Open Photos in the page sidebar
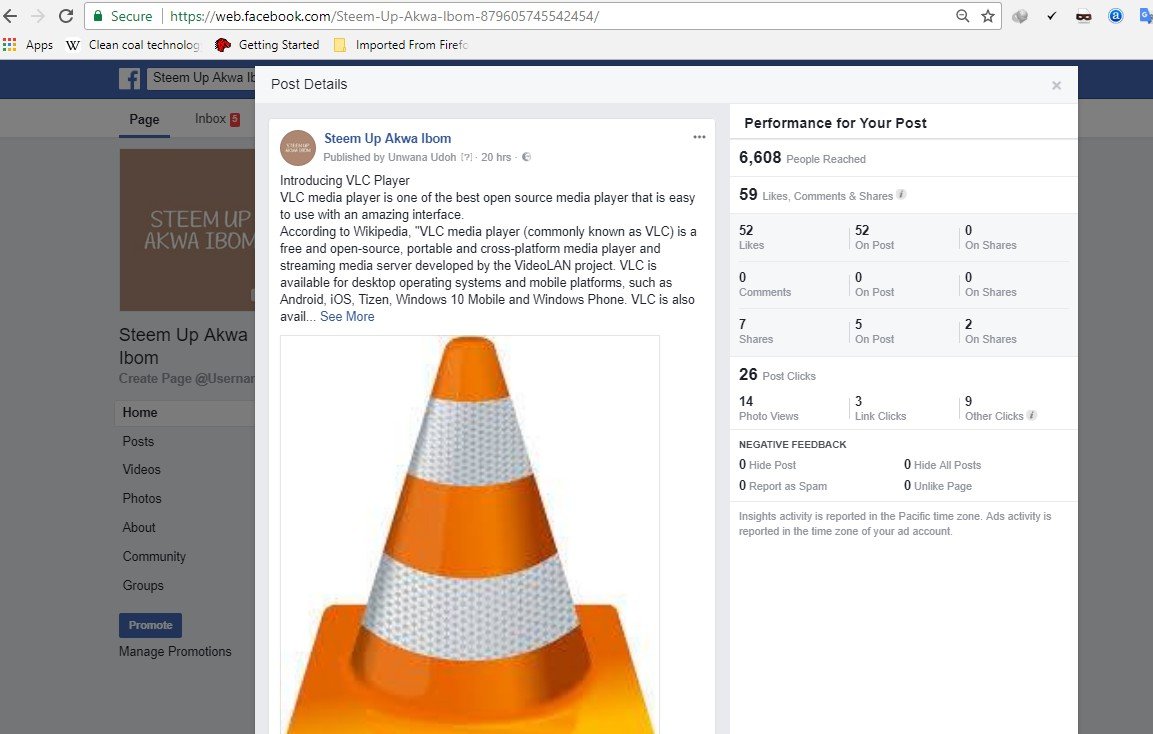The height and width of the screenshot is (734, 1153). pyautogui.click(x=142, y=499)
